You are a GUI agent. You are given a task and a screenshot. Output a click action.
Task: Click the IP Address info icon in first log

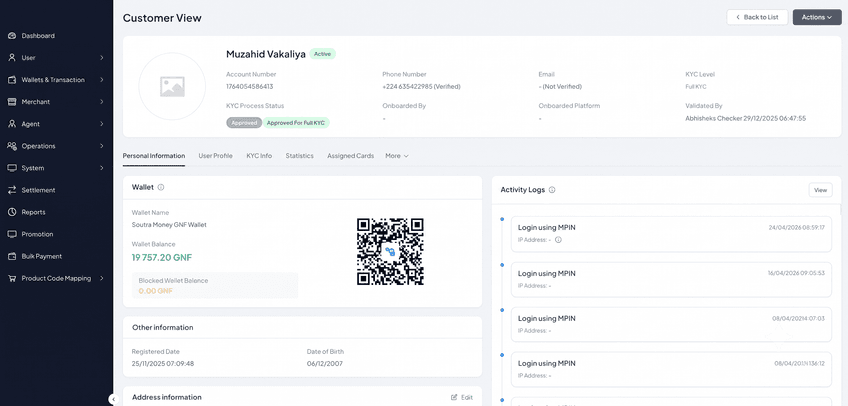559,240
